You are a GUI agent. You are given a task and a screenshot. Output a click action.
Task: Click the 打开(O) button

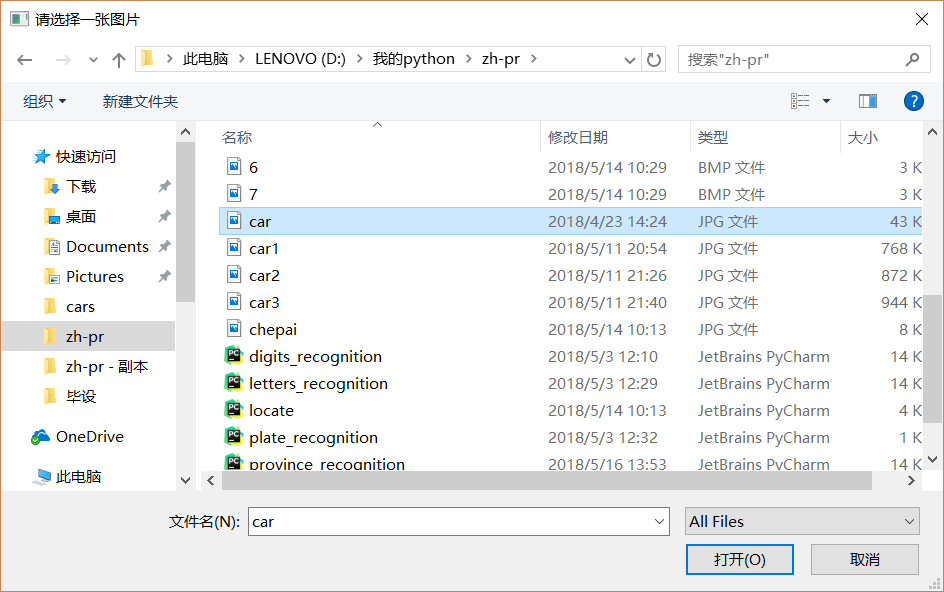(x=740, y=559)
